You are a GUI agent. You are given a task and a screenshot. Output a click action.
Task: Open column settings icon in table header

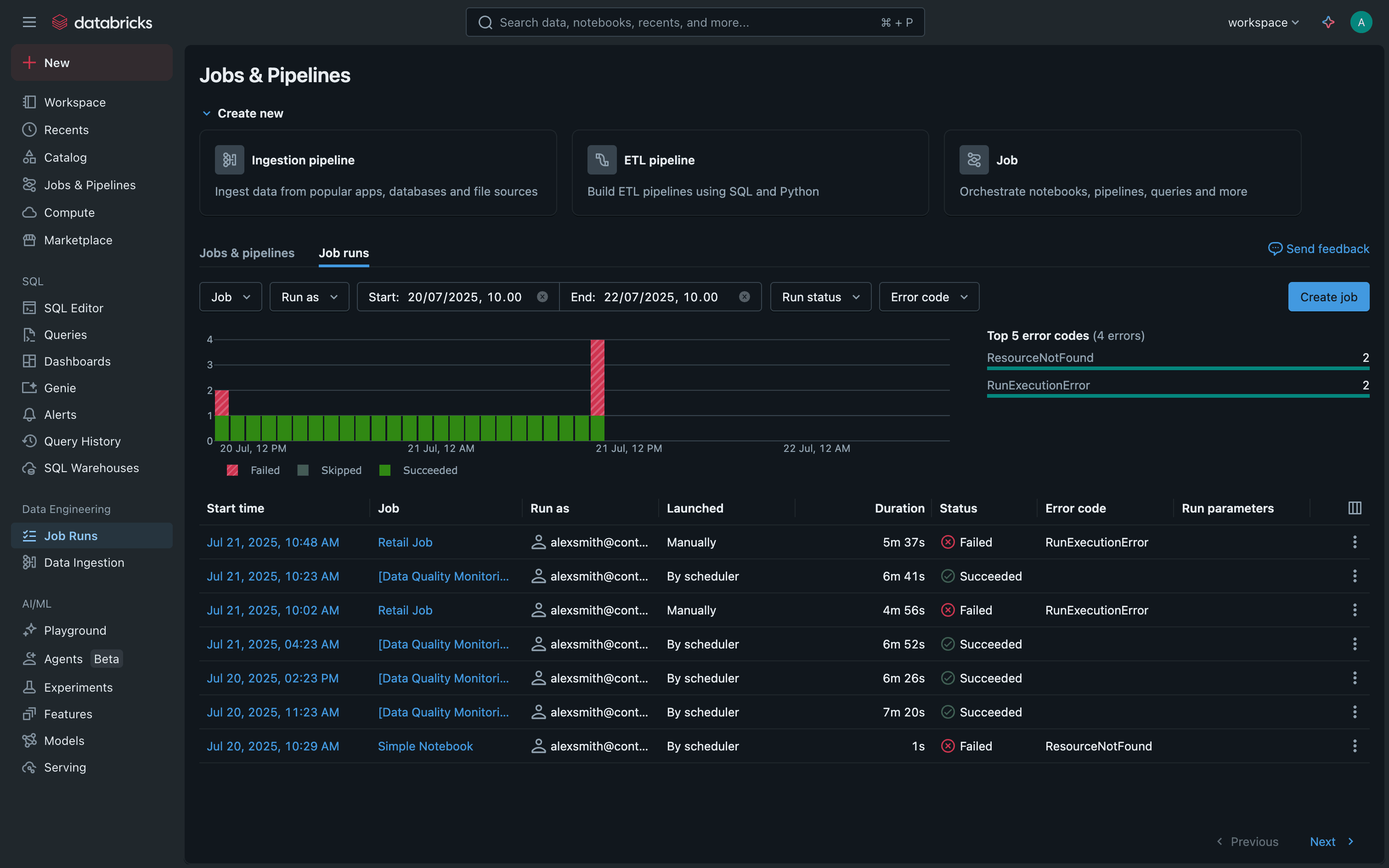point(1355,508)
